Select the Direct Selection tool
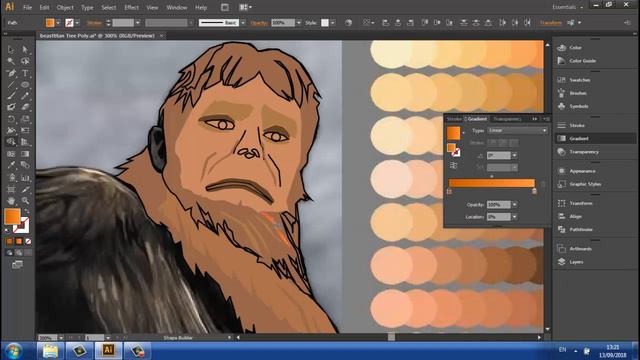 [25, 49]
